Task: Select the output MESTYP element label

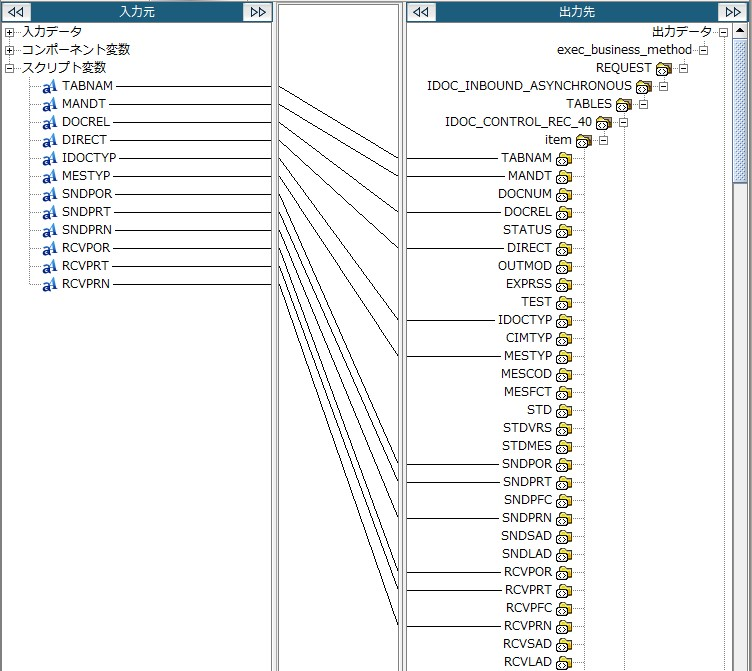Action: (528, 356)
